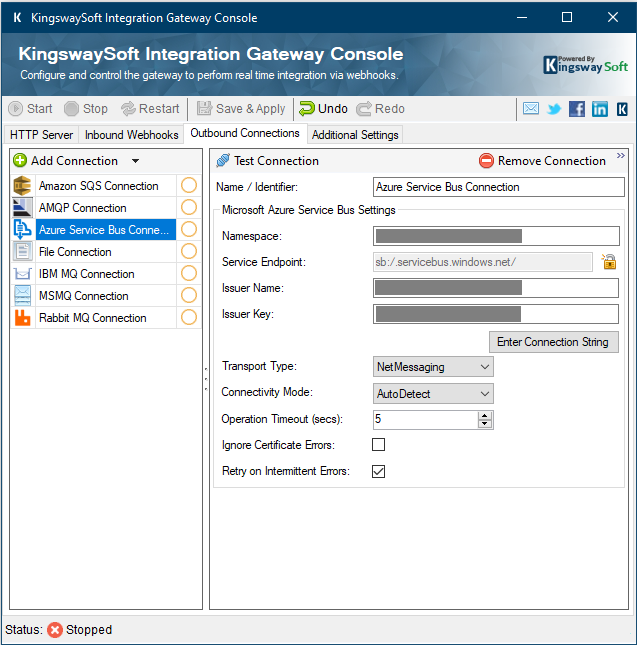Select Amazon SQS Connection in list

106,186
